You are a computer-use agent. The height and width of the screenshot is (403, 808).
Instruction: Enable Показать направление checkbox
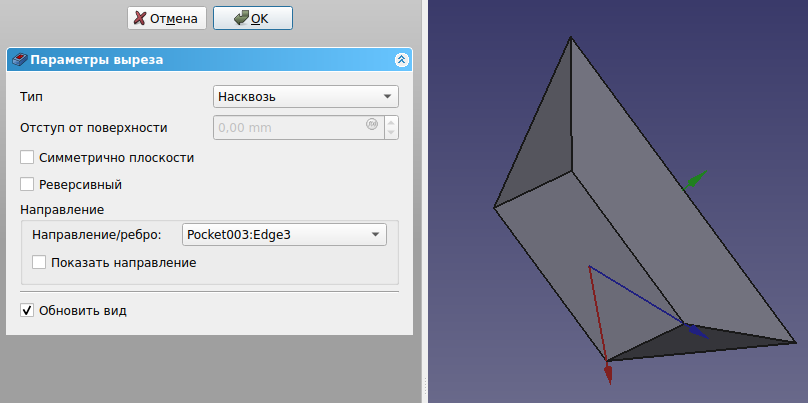[x=39, y=263]
